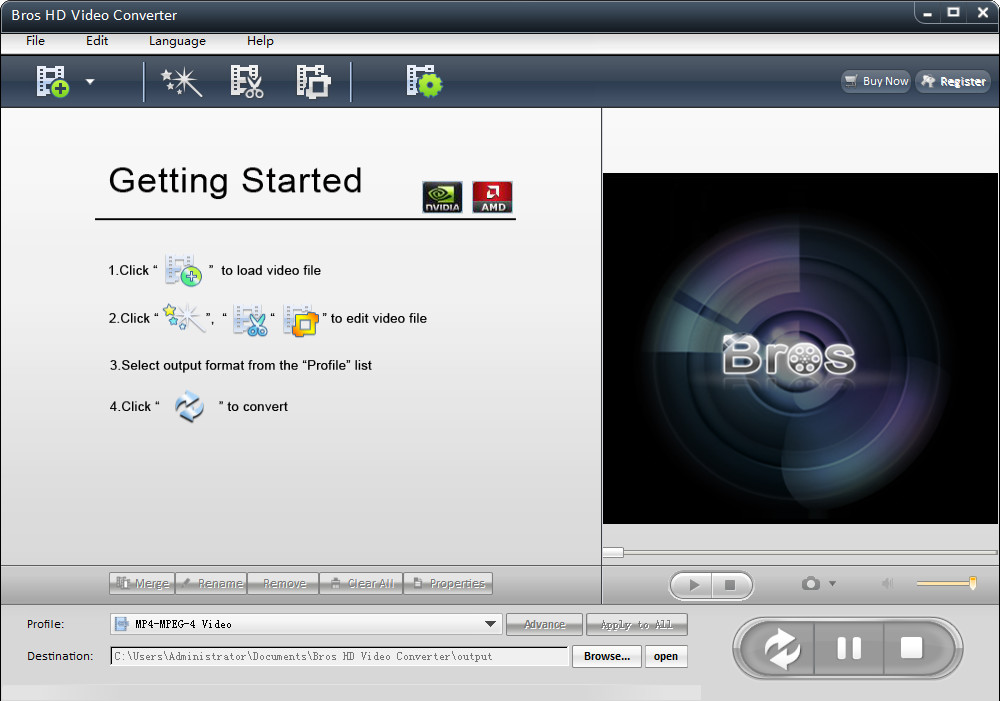This screenshot has width=1000, height=701.
Task: Close the Bros HD Video Converter window
Action: (x=983, y=13)
